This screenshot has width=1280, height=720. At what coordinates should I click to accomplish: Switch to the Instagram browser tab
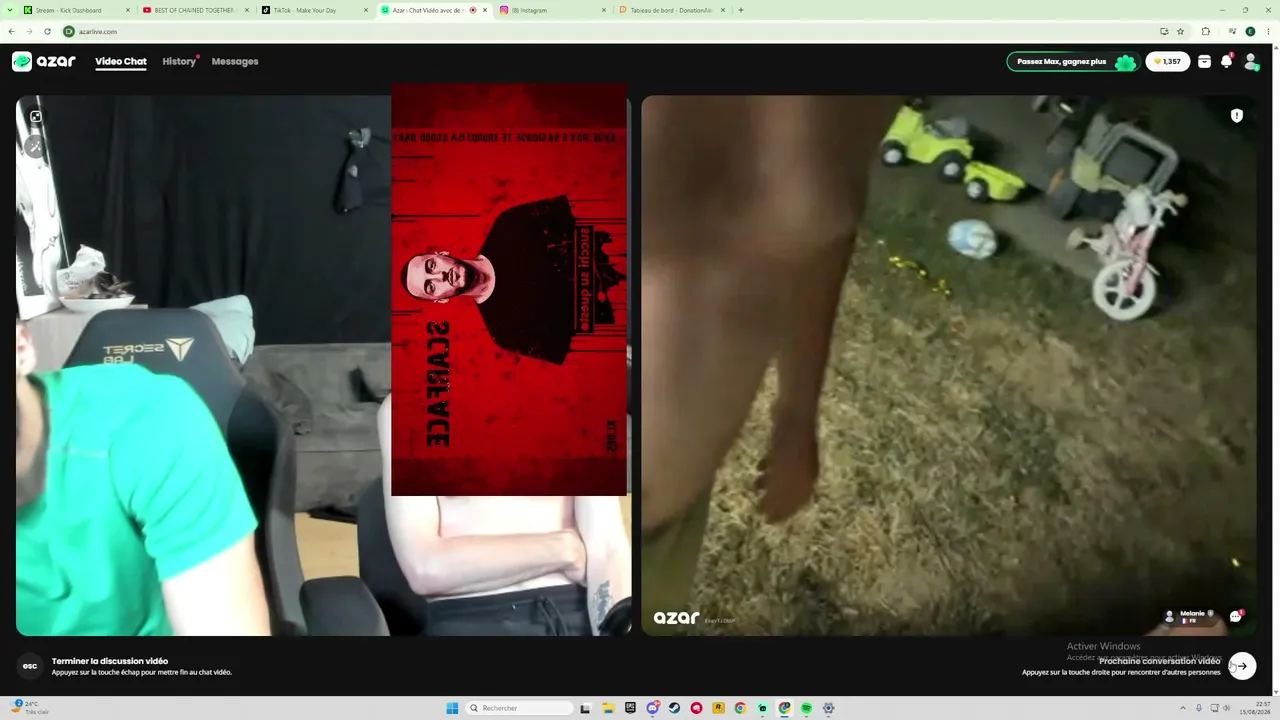tap(552, 10)
